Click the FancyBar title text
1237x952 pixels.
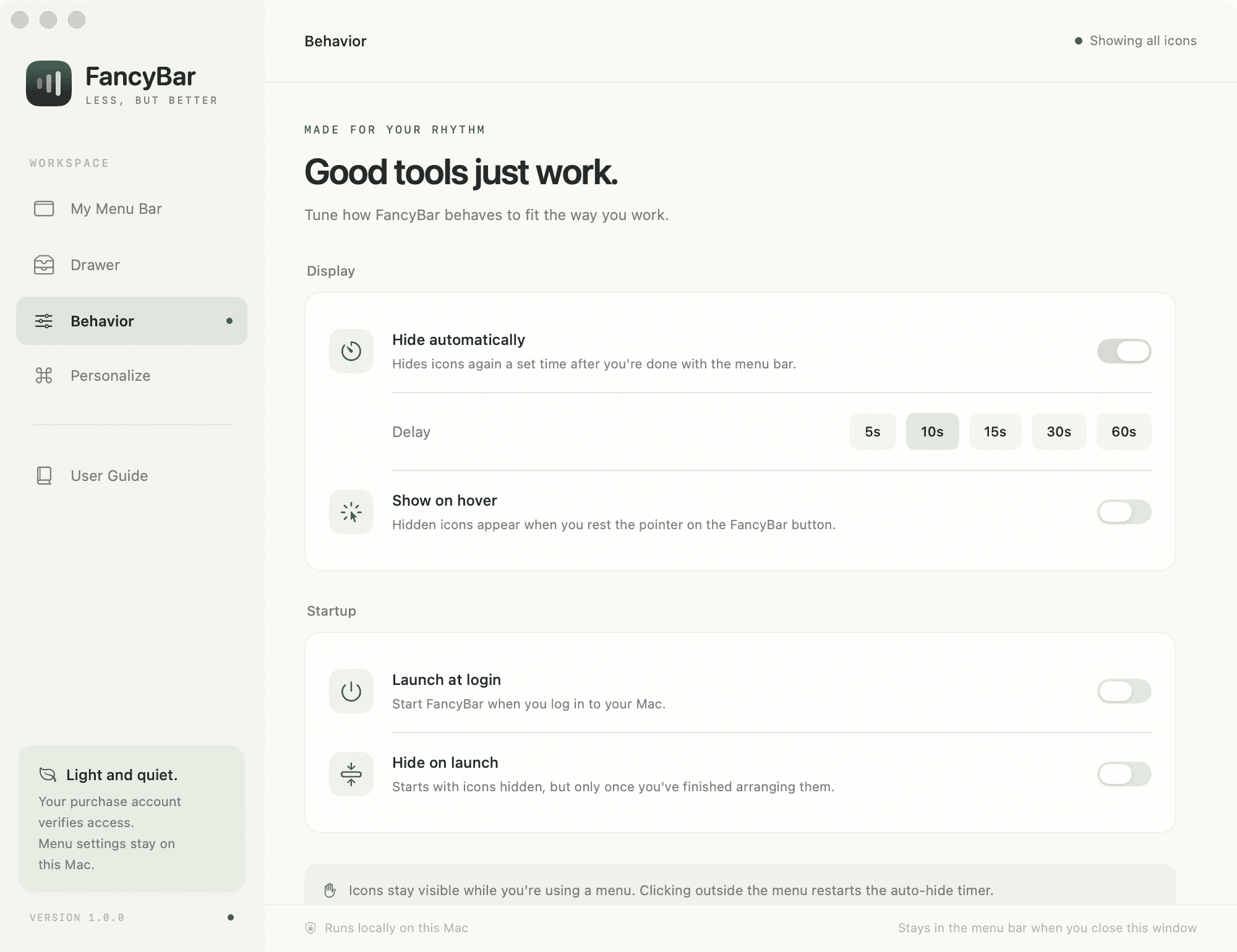pos(140,77)
